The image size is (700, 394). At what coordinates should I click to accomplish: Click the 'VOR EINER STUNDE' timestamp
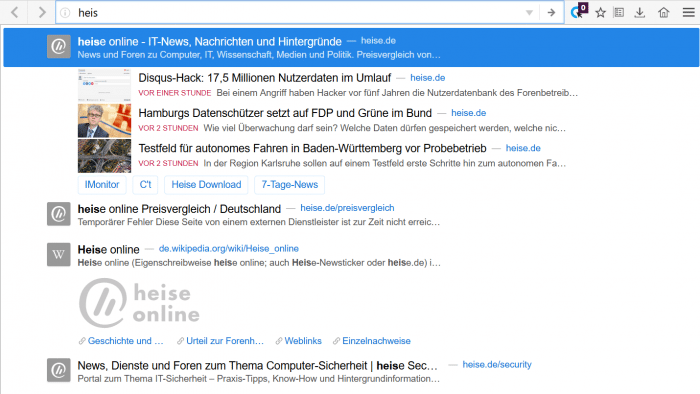[175, 93]
